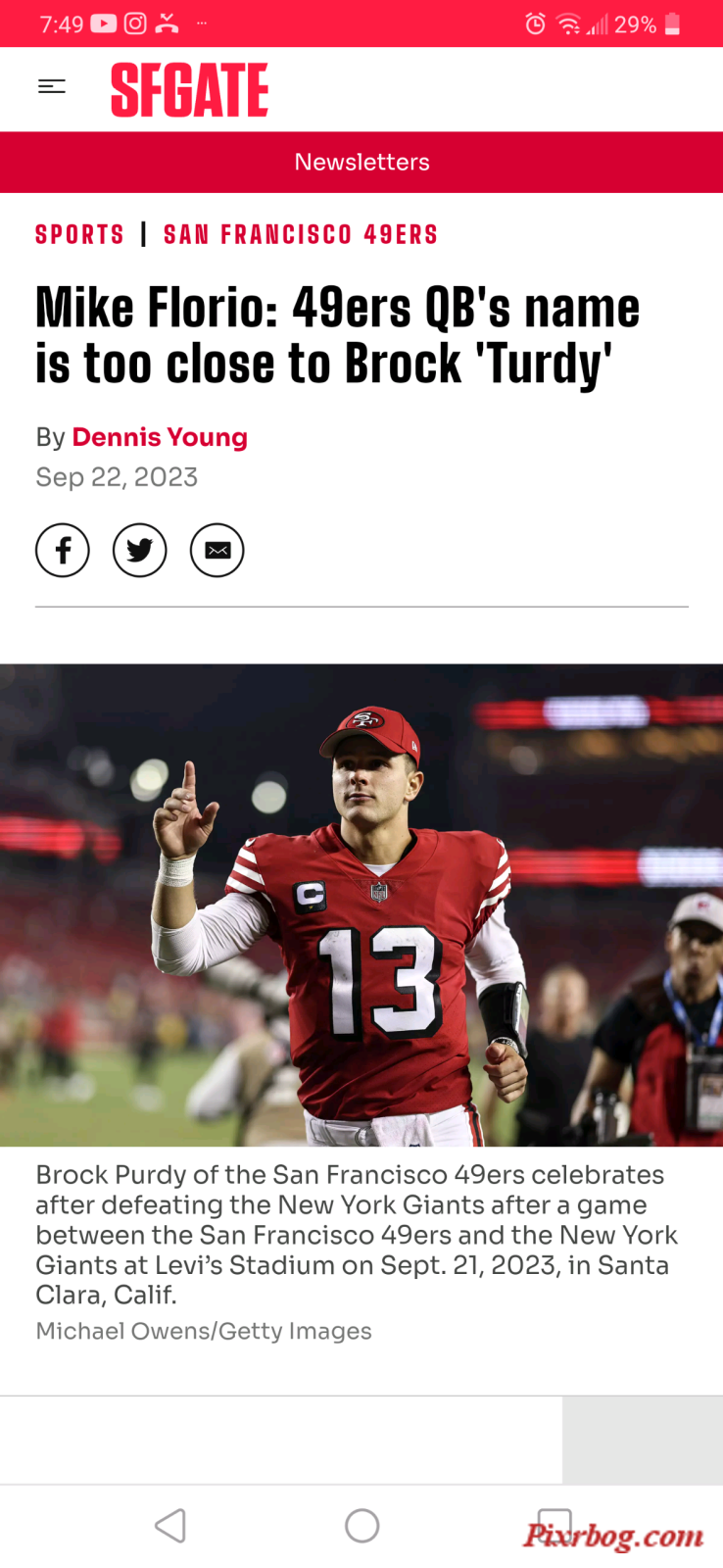Open San Francisco 49ers category
Screen dimensions: 723x1568
pyautogui.click(x=301, y=235)
